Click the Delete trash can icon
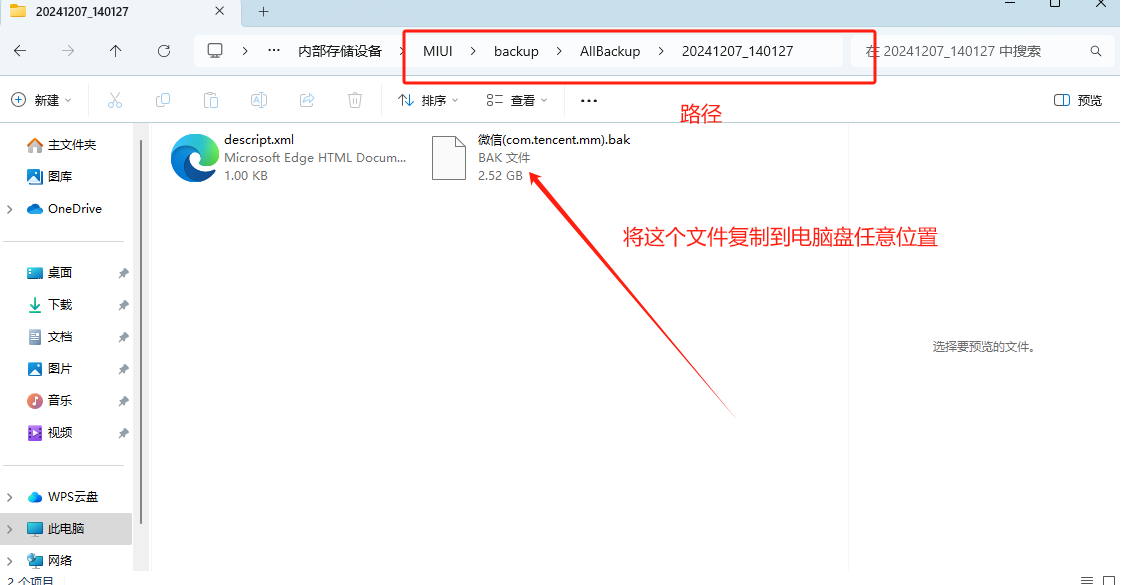 click(355, 101)
